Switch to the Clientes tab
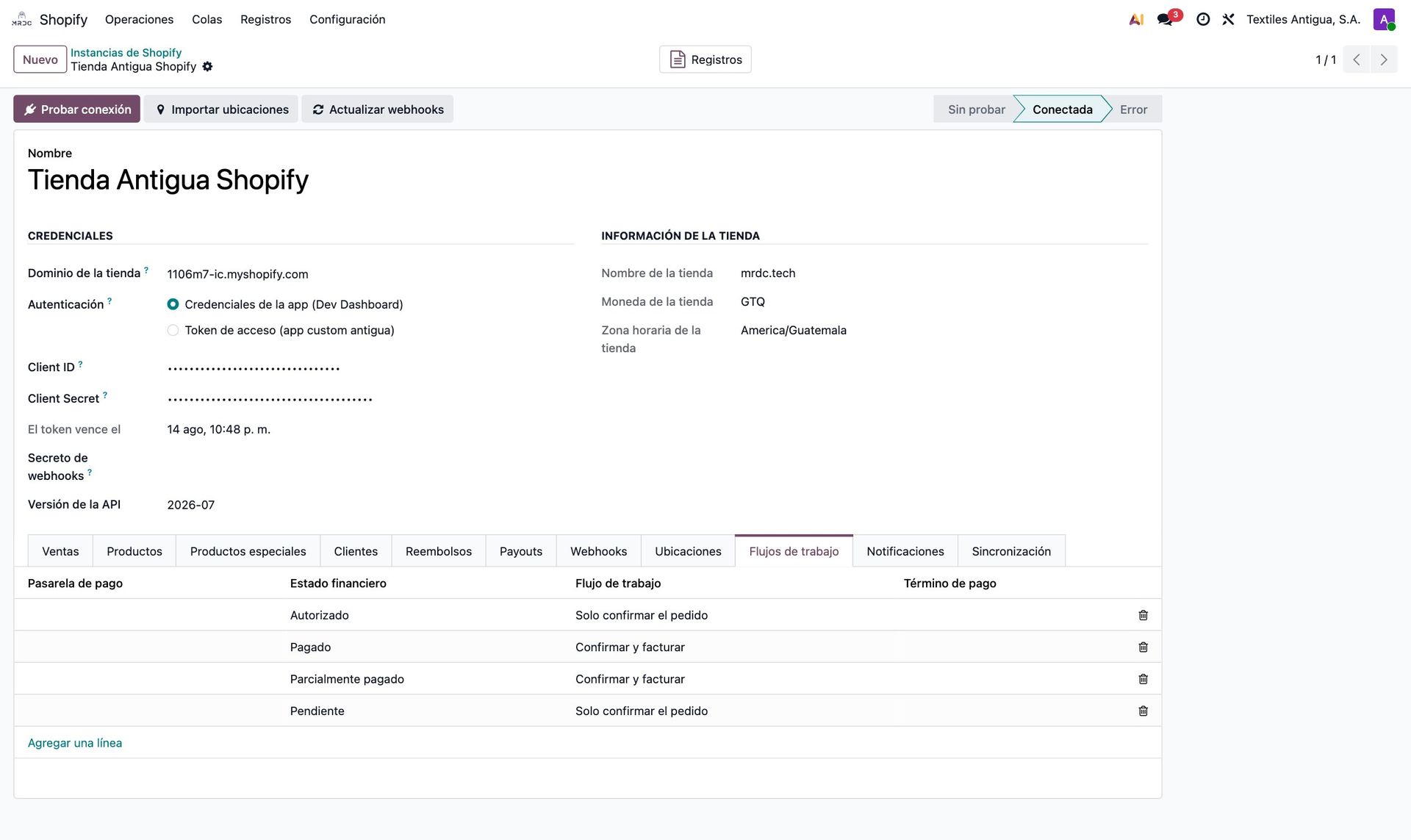 pyautogui.click(x=356, y=551)
